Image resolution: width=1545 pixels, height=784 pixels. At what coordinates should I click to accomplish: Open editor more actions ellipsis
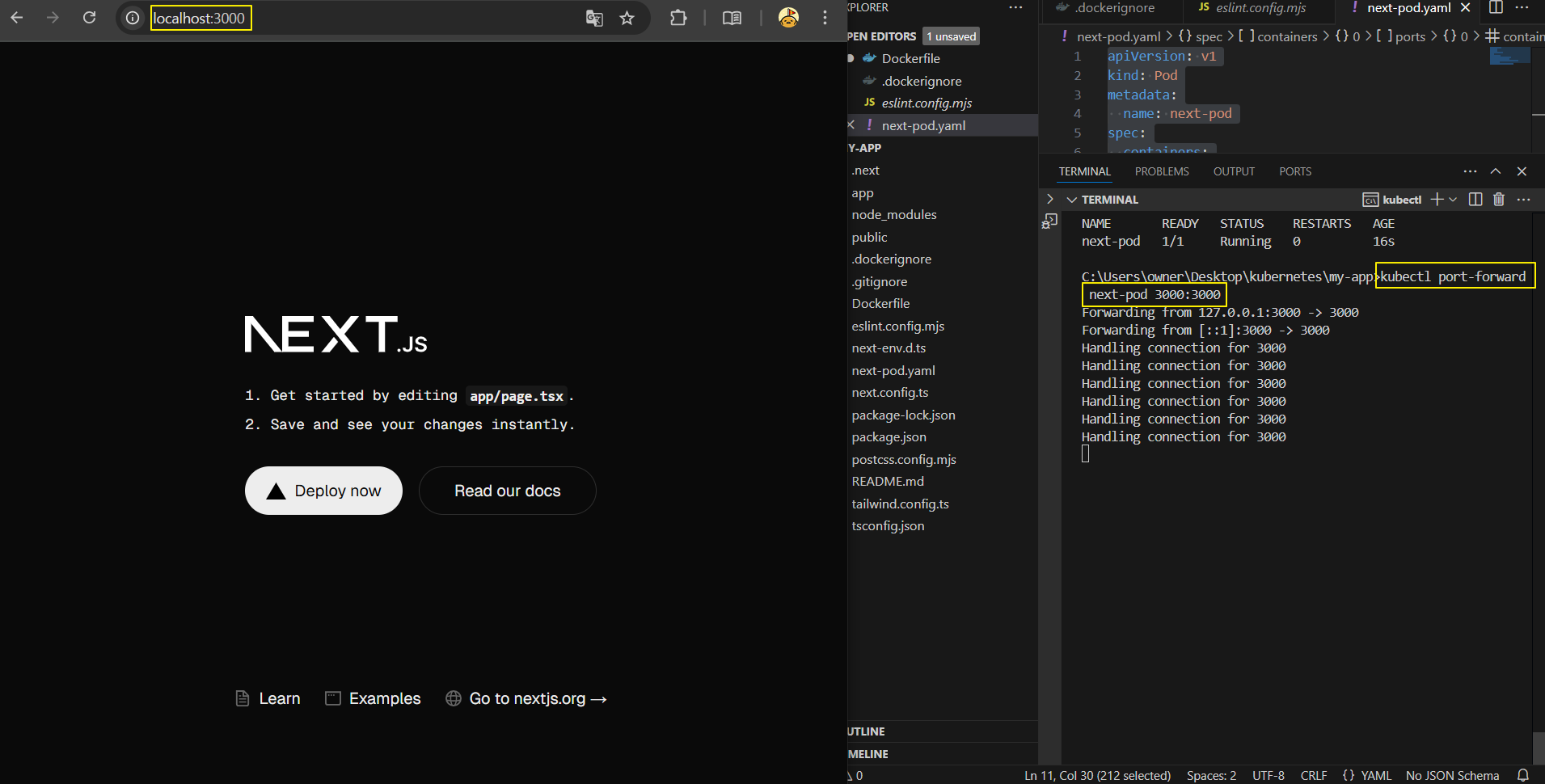click(x=1522, y=7)
